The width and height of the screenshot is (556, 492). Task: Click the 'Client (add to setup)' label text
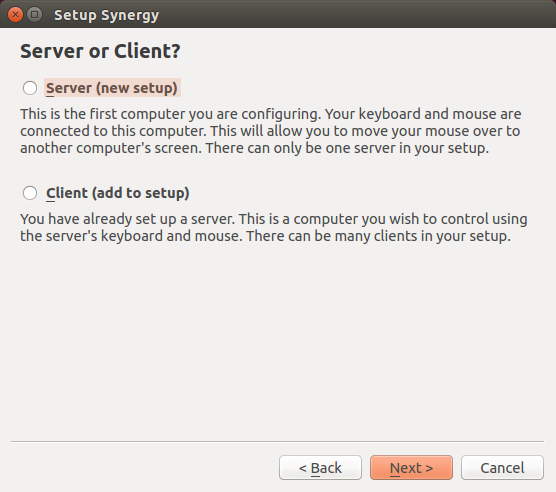click(x=118, y=193)
